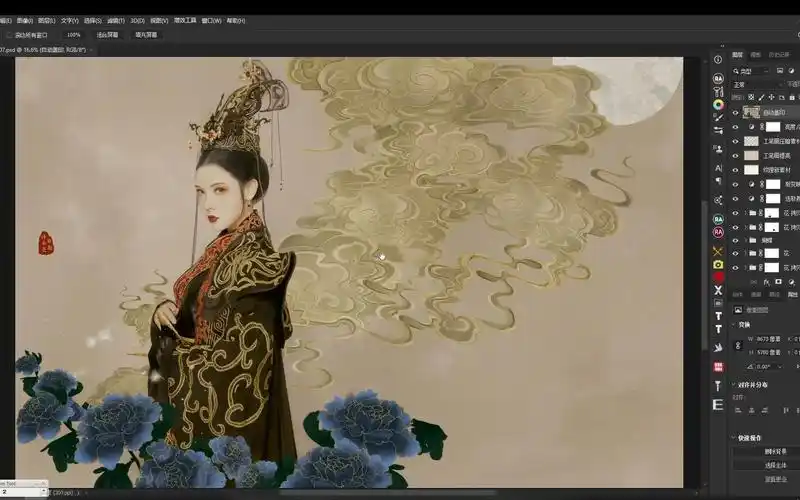
Task: Click the align horizontal centers icon
Action: click(752, 410)
